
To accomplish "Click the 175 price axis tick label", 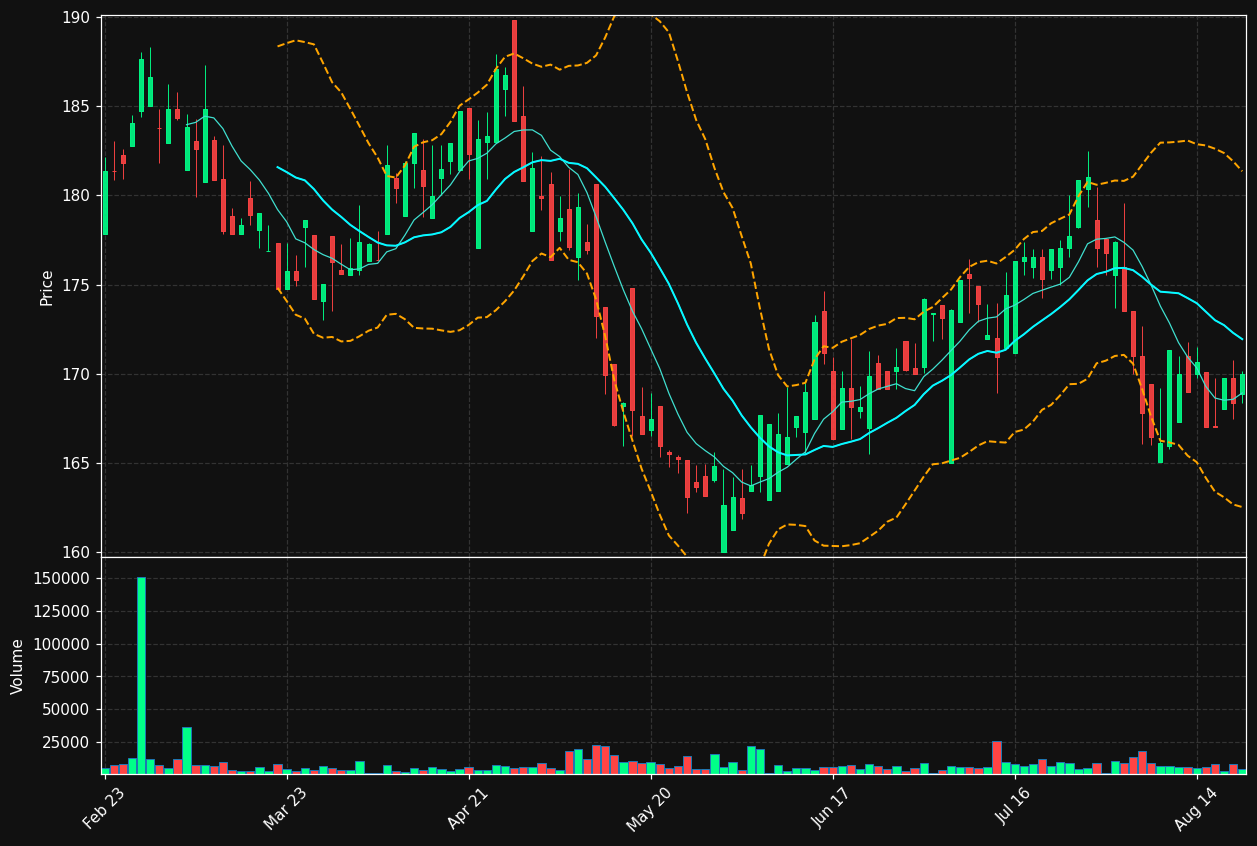I will 75,285.
